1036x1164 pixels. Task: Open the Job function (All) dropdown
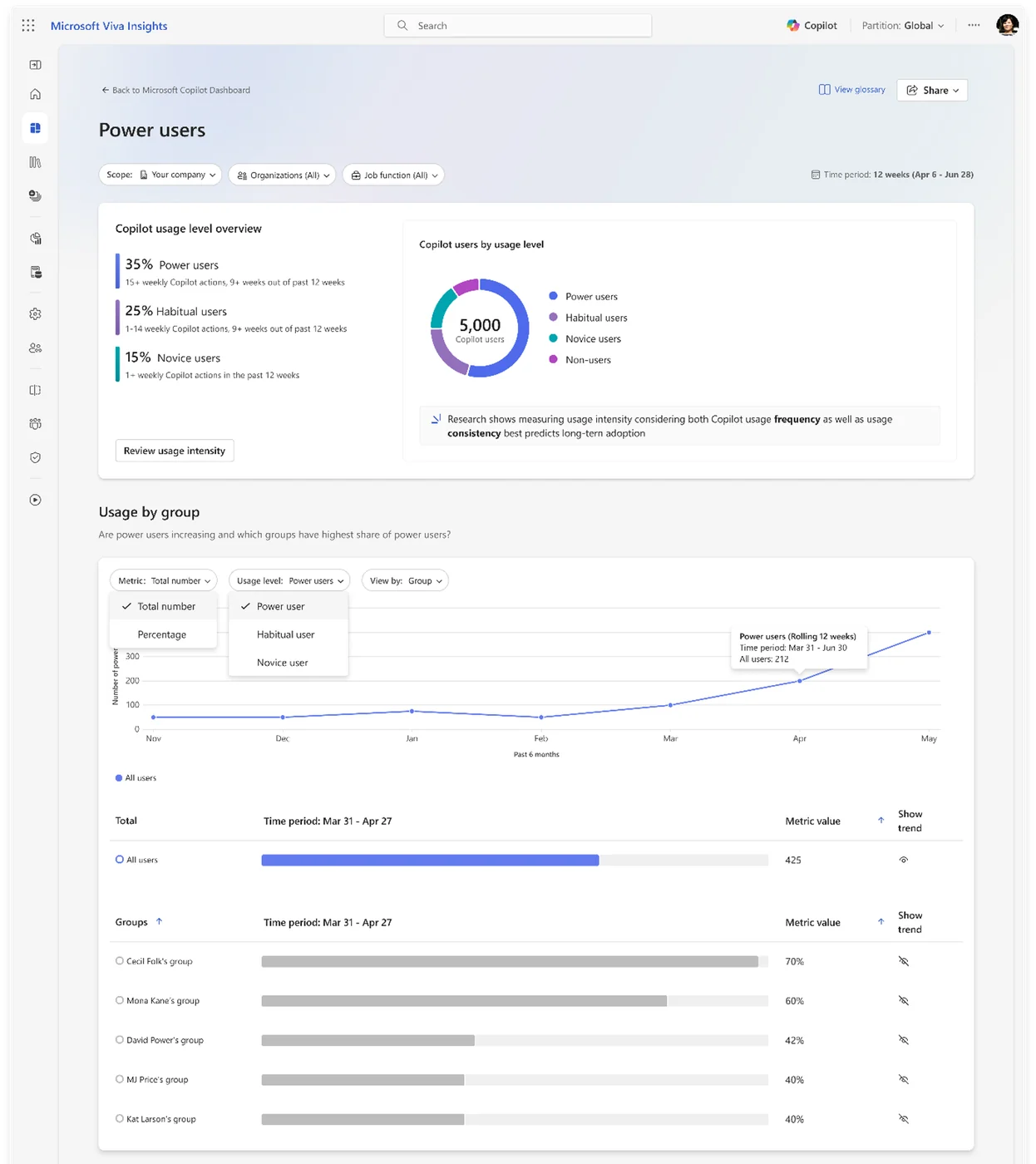(393, 175)
